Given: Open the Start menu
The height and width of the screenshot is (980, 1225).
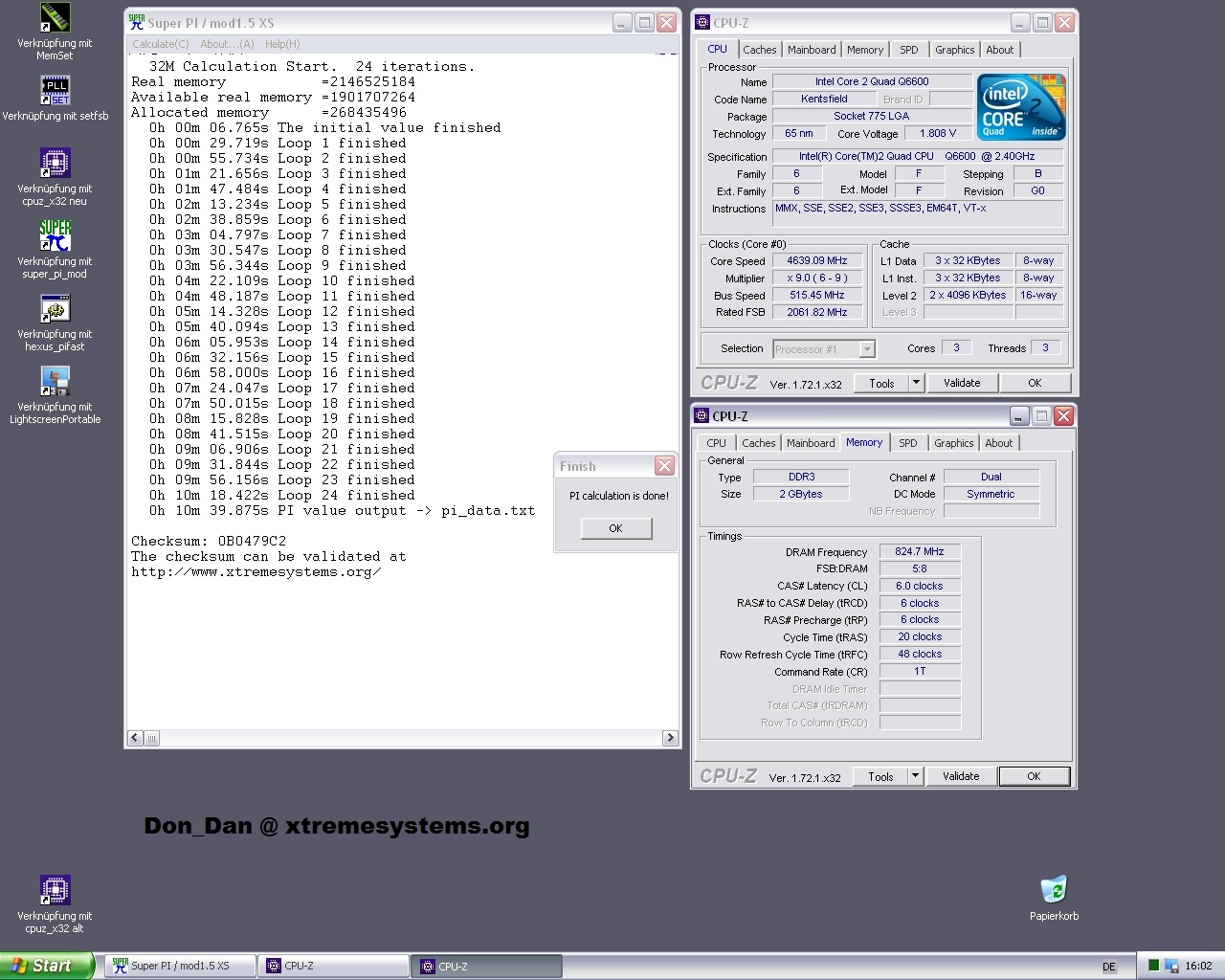Looking at the screenshot, I should click(x=47, y=966).
